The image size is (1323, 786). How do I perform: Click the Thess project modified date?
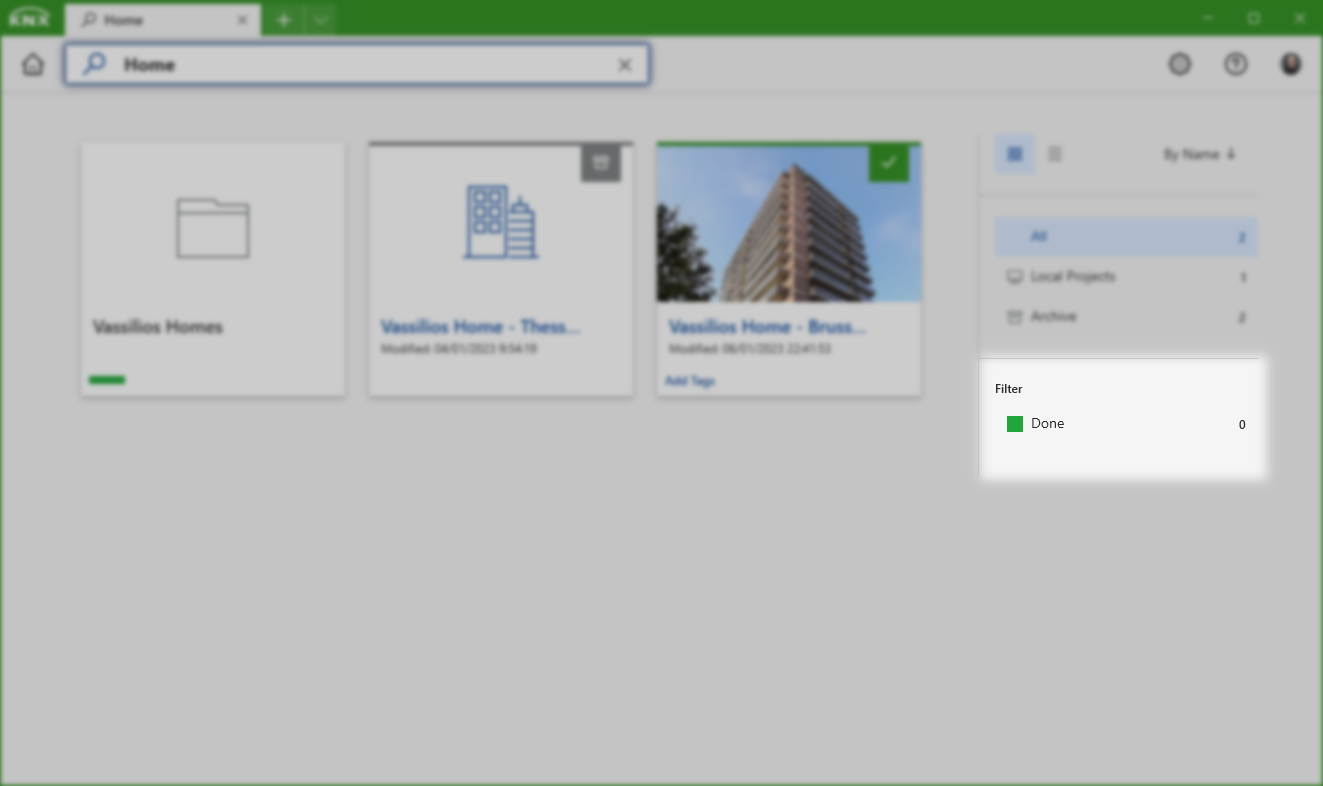[459, 349]
